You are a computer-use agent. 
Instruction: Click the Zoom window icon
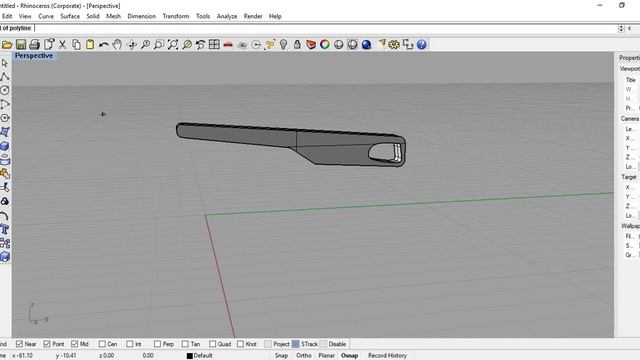click(159, 44)
